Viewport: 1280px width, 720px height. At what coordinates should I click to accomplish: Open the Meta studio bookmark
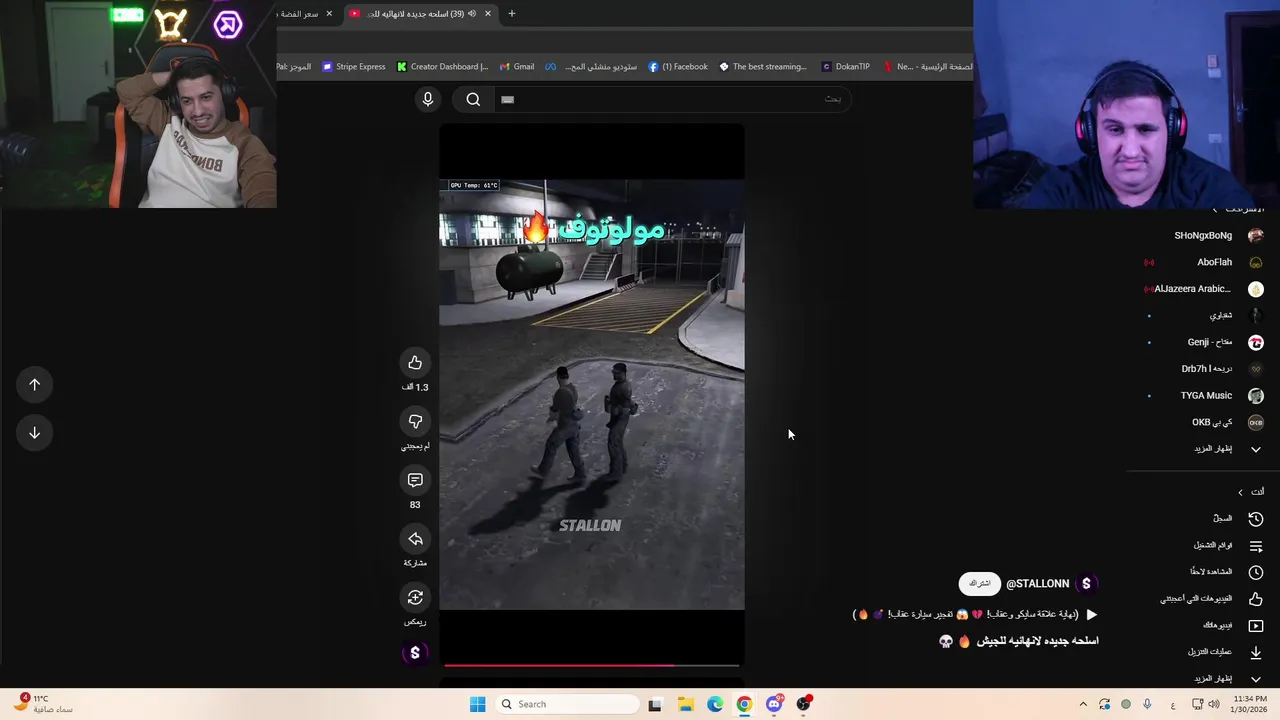click(x=591, y=67)
